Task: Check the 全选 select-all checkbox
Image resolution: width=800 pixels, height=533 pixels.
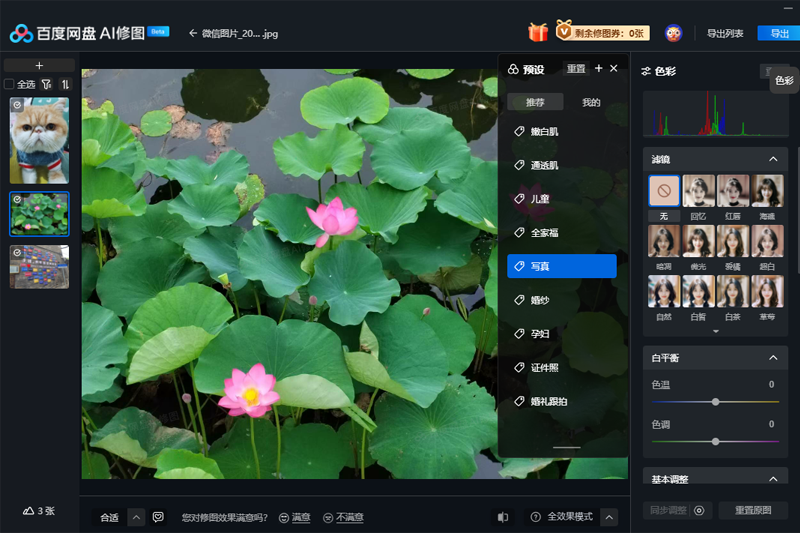Action: pos(10,85)
